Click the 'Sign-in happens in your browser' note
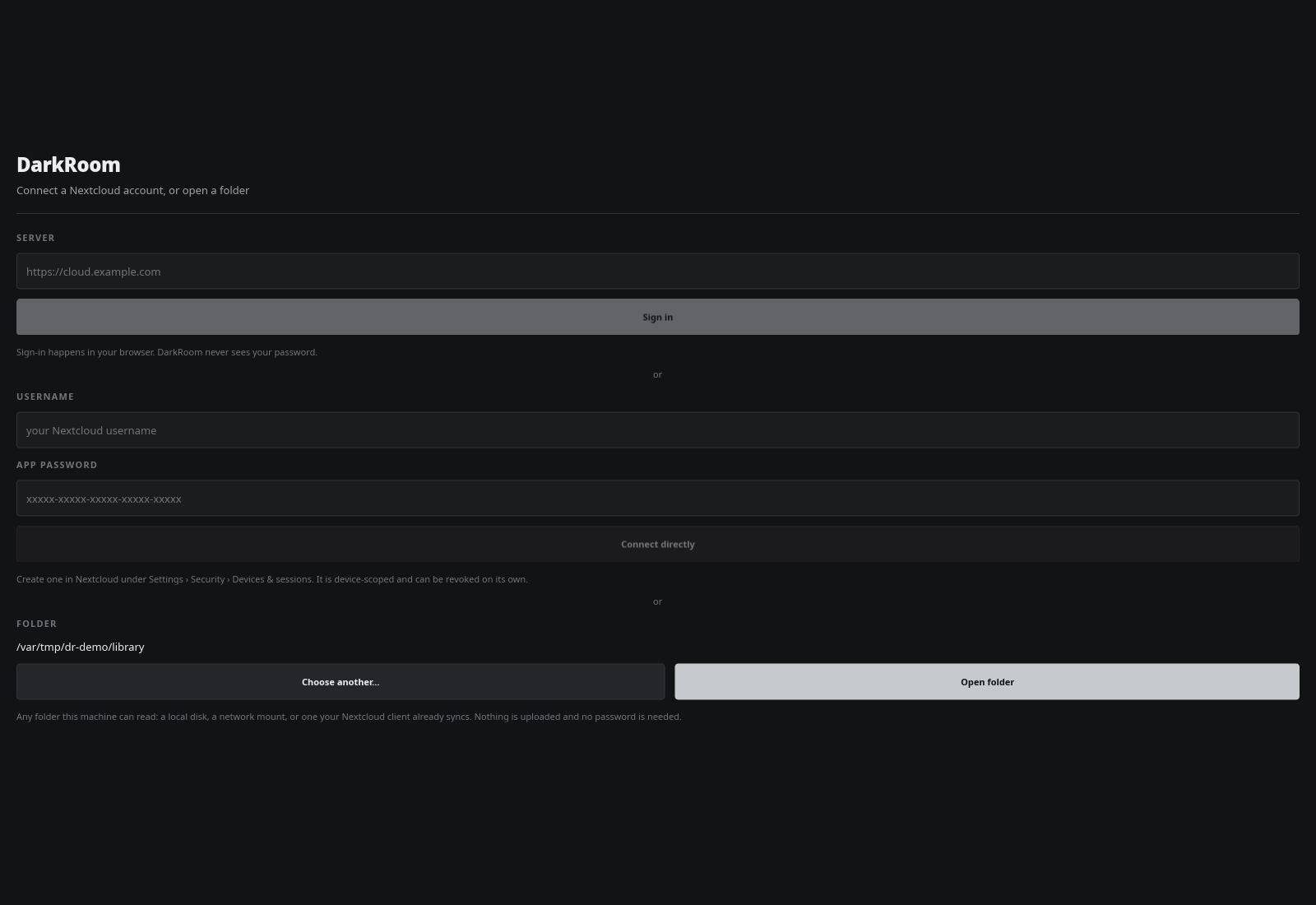This screenshot has width=1316, height=905. click(x=167, y=352)
